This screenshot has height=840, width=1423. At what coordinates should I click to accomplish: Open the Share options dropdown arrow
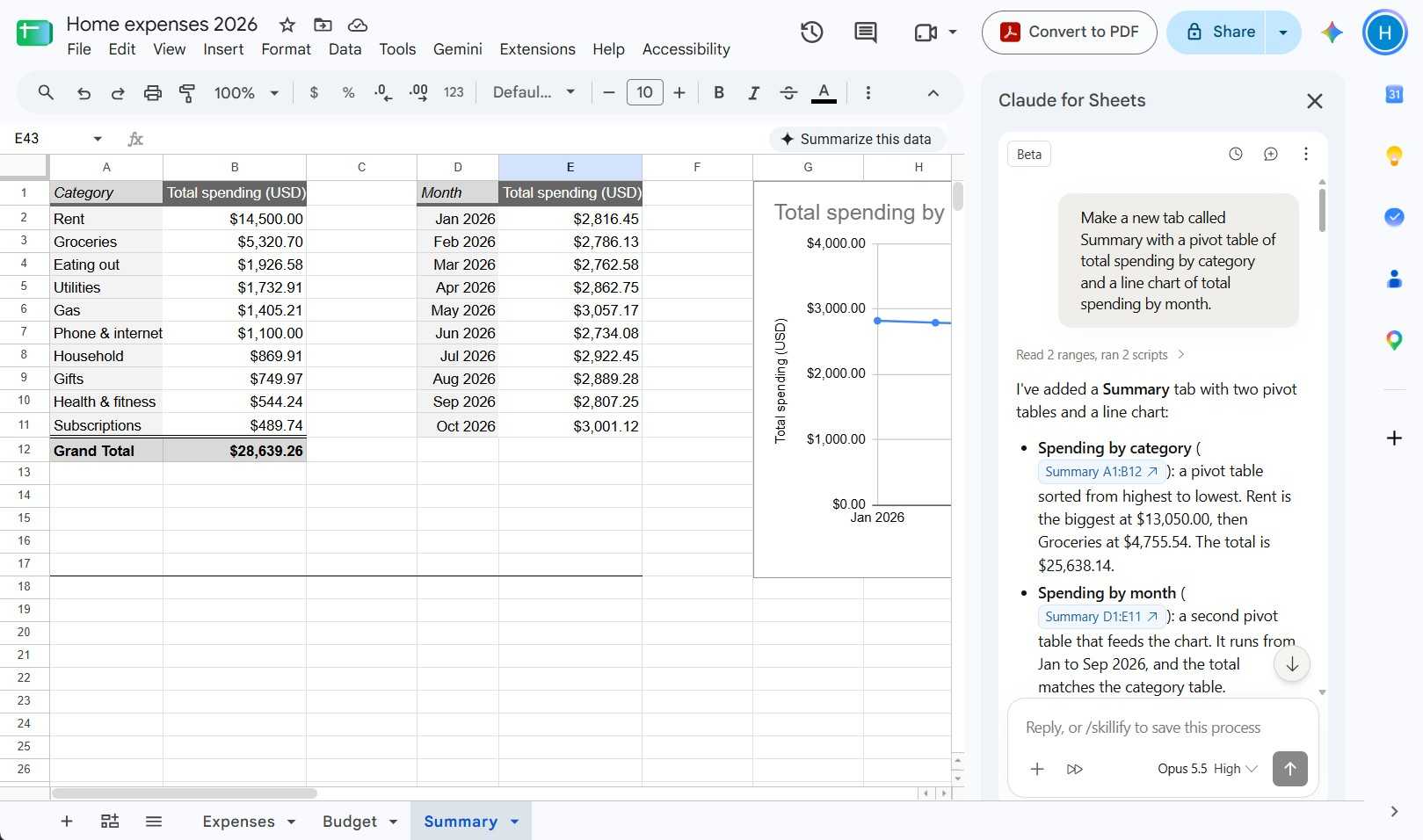coord(1283,33)
